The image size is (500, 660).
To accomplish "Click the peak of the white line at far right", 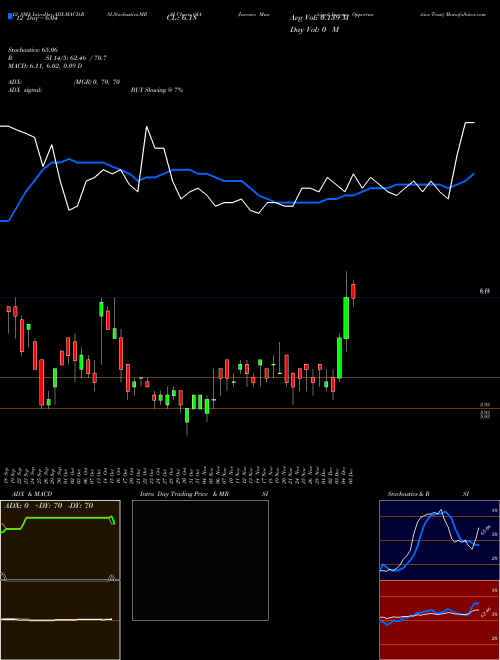I will point(470,122).
